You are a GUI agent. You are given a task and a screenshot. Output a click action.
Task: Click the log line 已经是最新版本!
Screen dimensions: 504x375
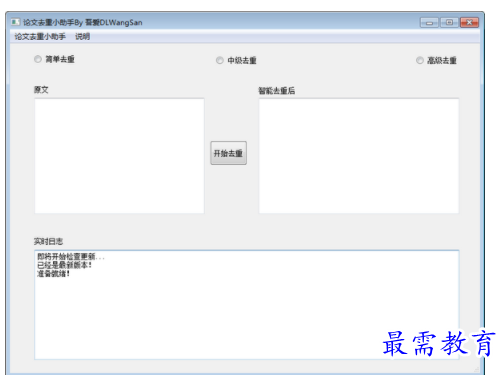click(x=64, y=265)
